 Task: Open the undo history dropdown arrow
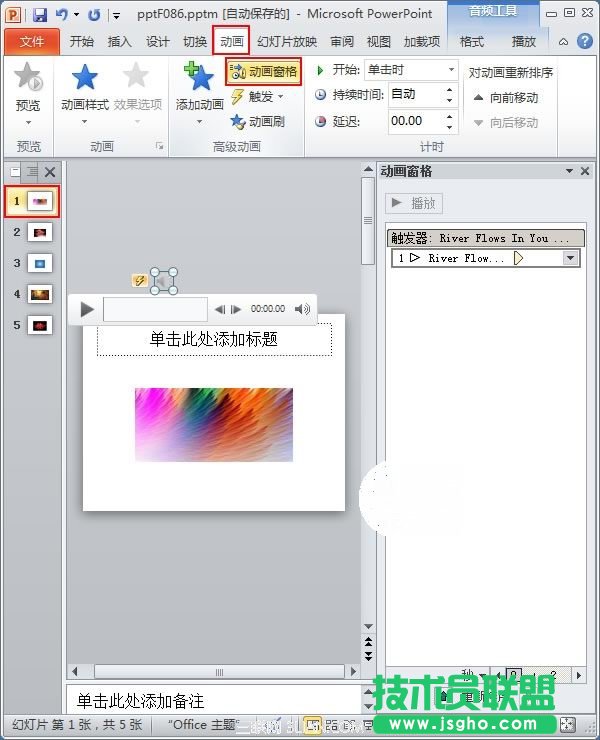click(76, 15)
